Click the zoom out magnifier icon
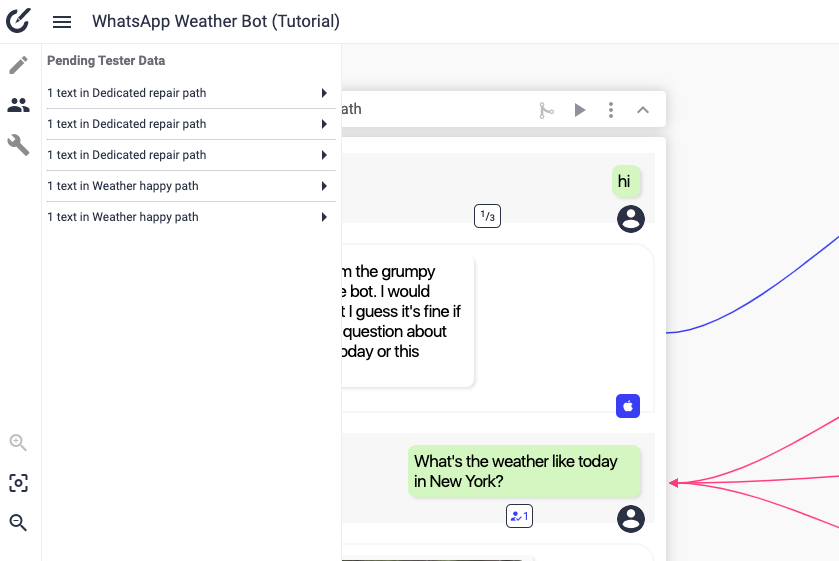 click(x=18, y=522)
